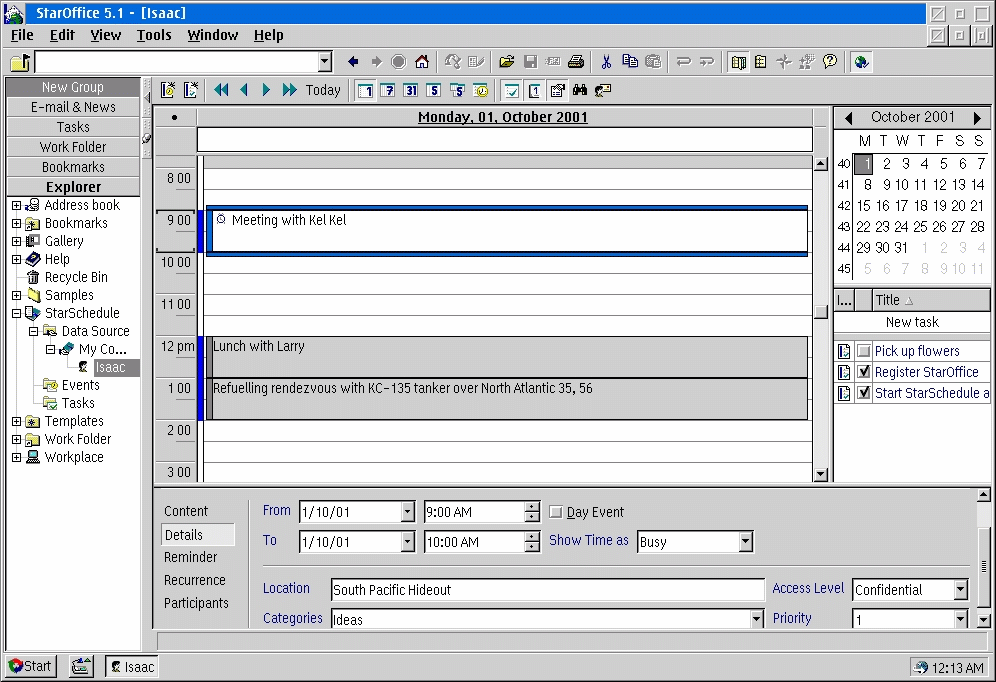Jump back with the double-left arrow
Screen dimensions: 996x682
(221, 90)
